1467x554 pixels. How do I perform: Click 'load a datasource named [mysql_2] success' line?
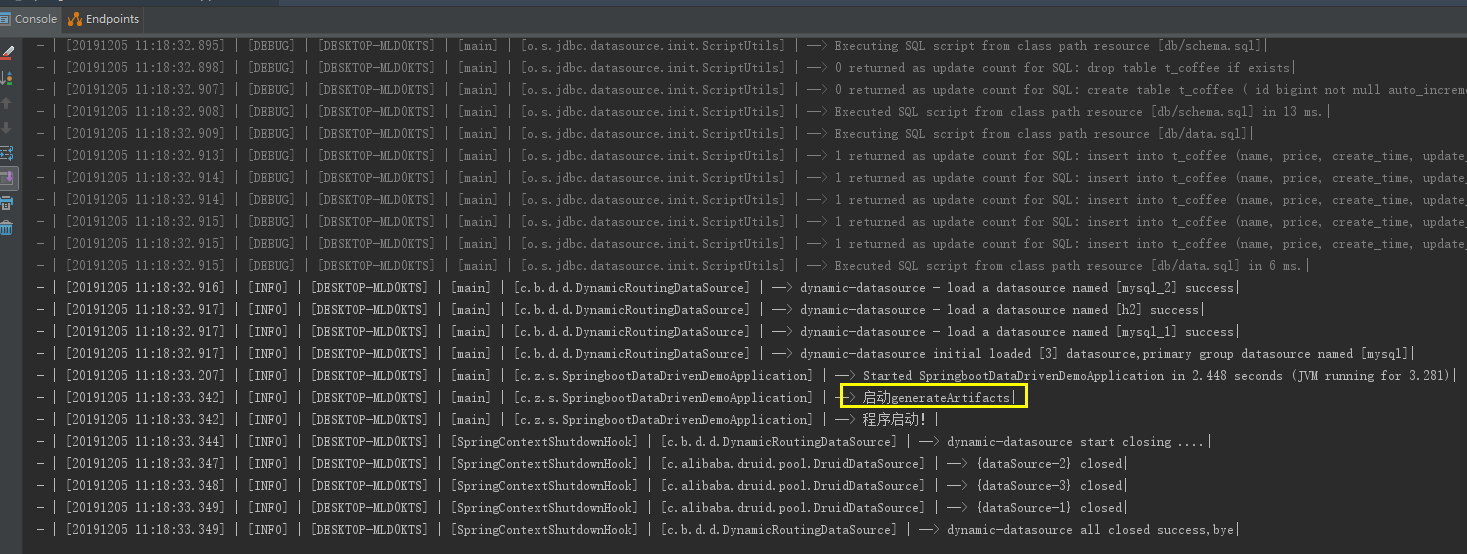637,288
